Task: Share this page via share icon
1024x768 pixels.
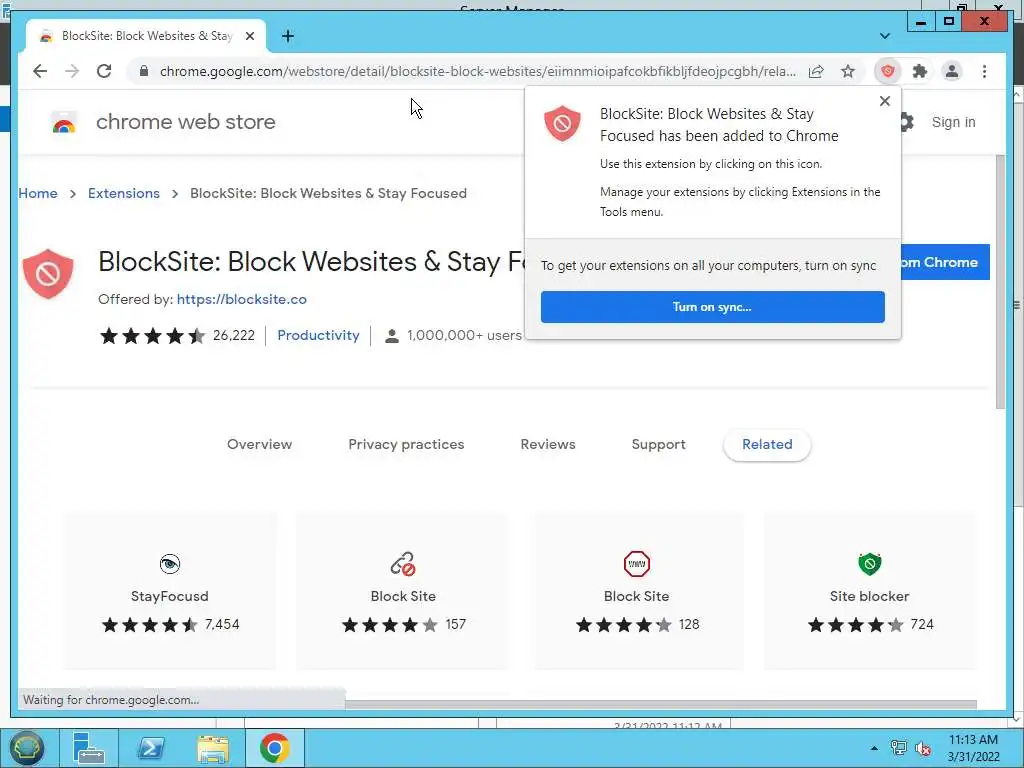Action: pos(816,71)
